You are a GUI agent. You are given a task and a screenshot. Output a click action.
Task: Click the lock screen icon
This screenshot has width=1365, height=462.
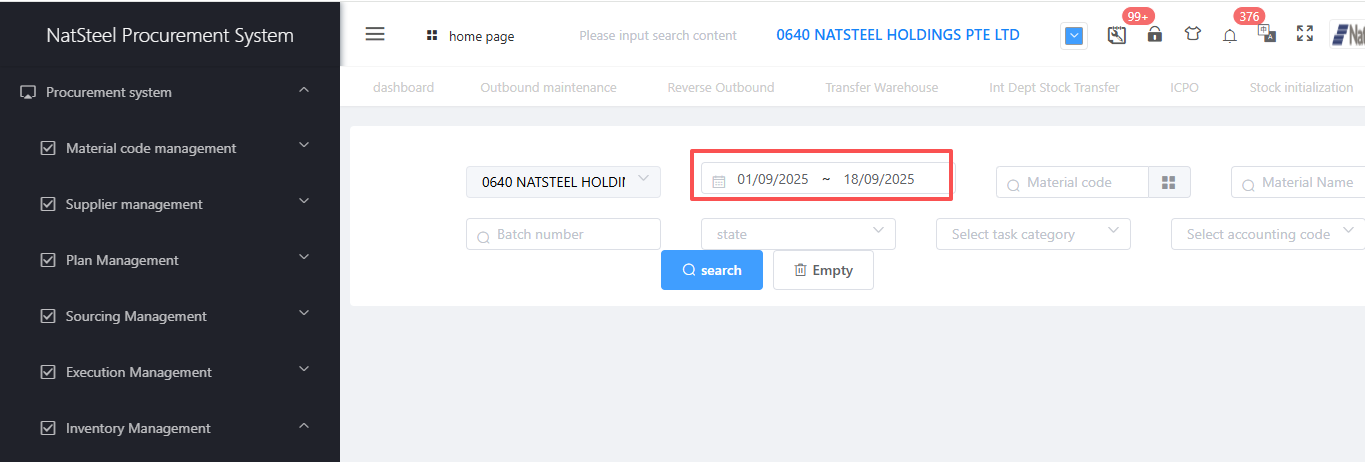(x=1155, y=34)
